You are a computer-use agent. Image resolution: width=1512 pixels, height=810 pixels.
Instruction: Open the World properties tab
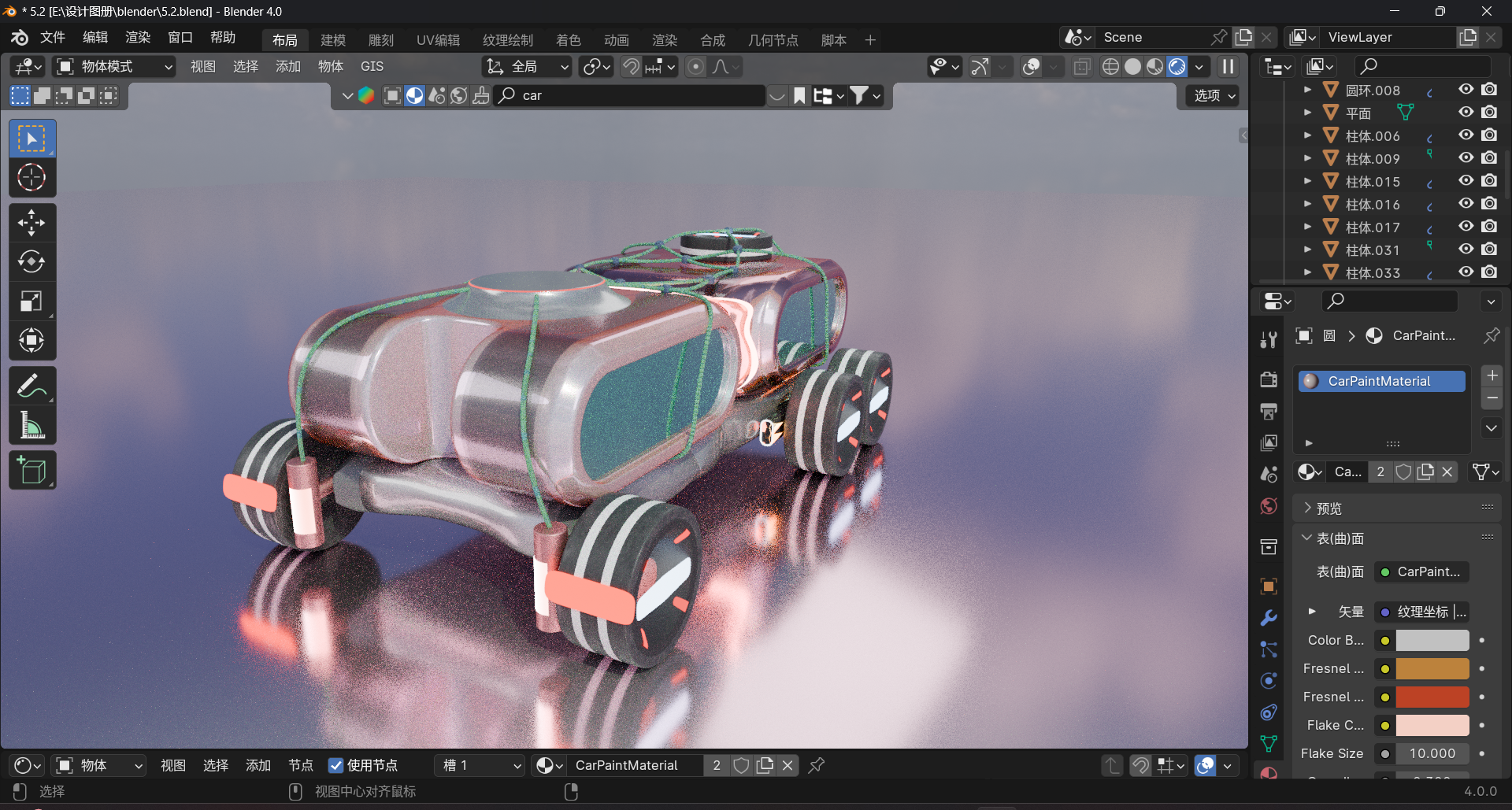[x=1269, y=506]
